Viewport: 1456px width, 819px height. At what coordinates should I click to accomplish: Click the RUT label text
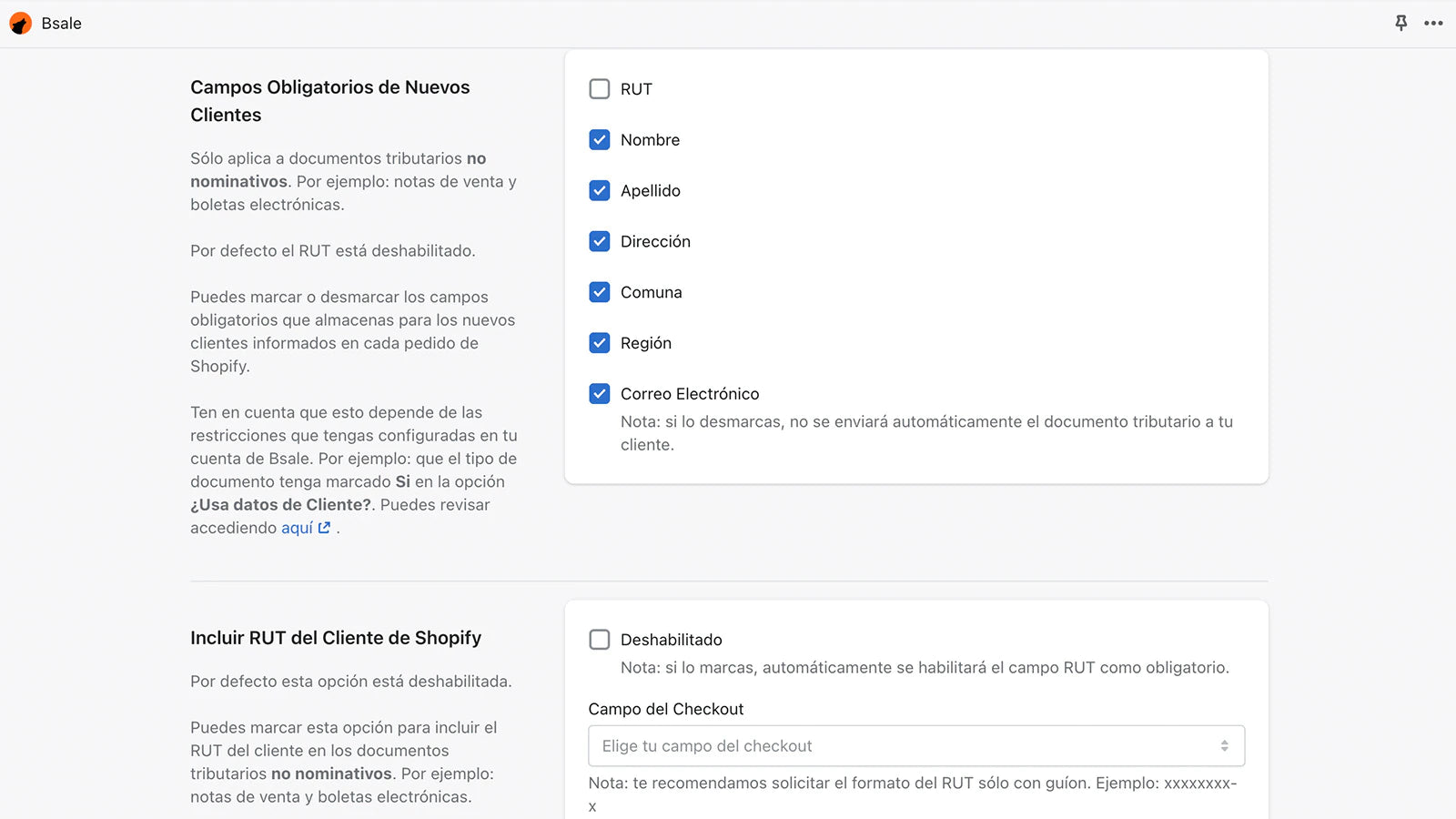click(635, 89)
